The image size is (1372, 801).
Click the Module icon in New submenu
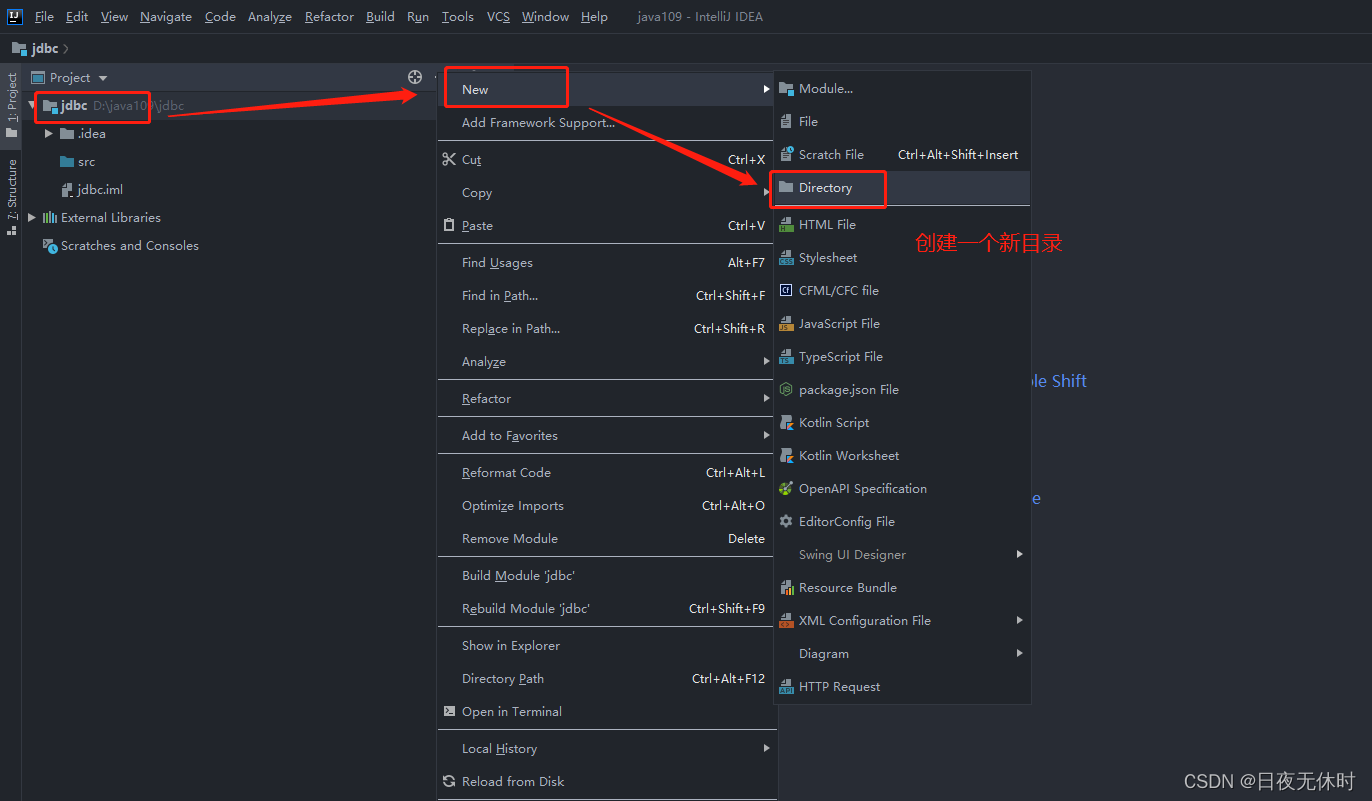tap(786, 88)
